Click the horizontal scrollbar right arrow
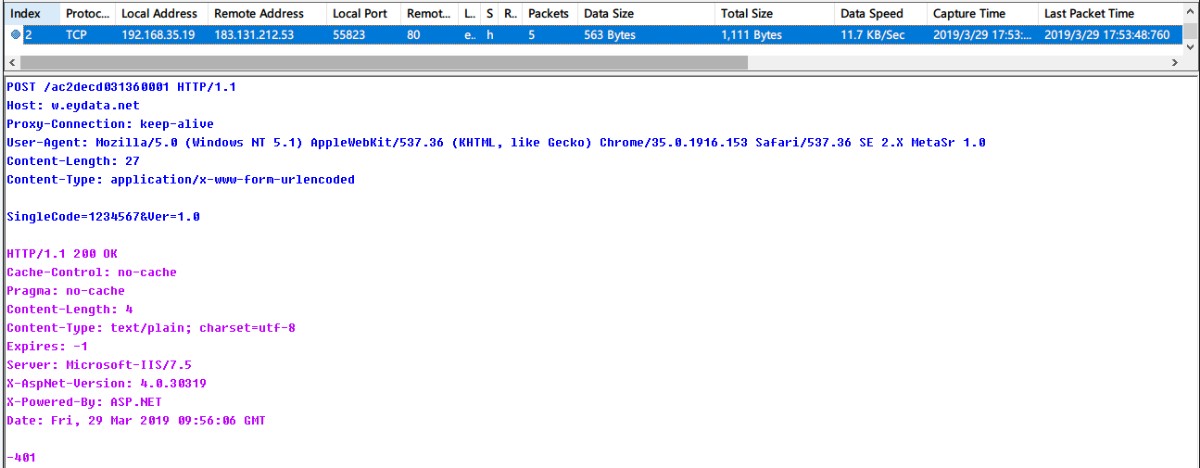 pyautogui.click(x=1174, y=62)
